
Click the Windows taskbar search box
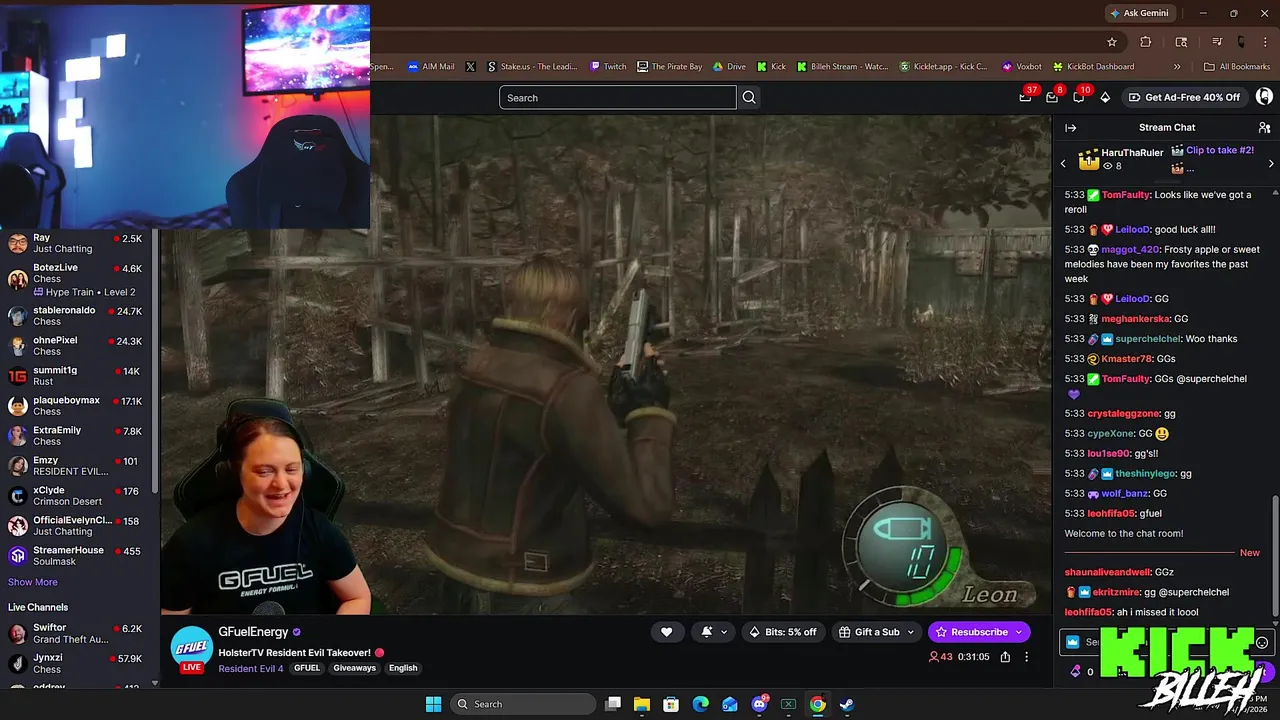[523, 704]
